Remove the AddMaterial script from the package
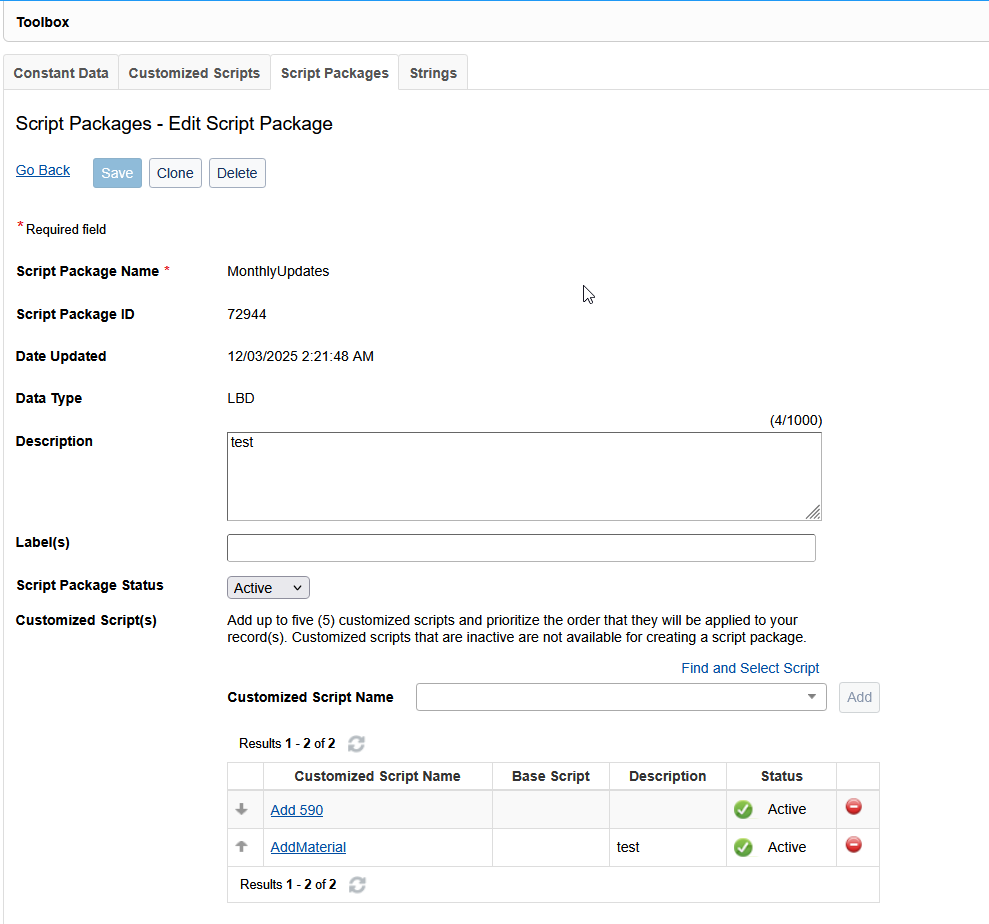The height and width of the screenshot is (924, 989). coord(853,845)
